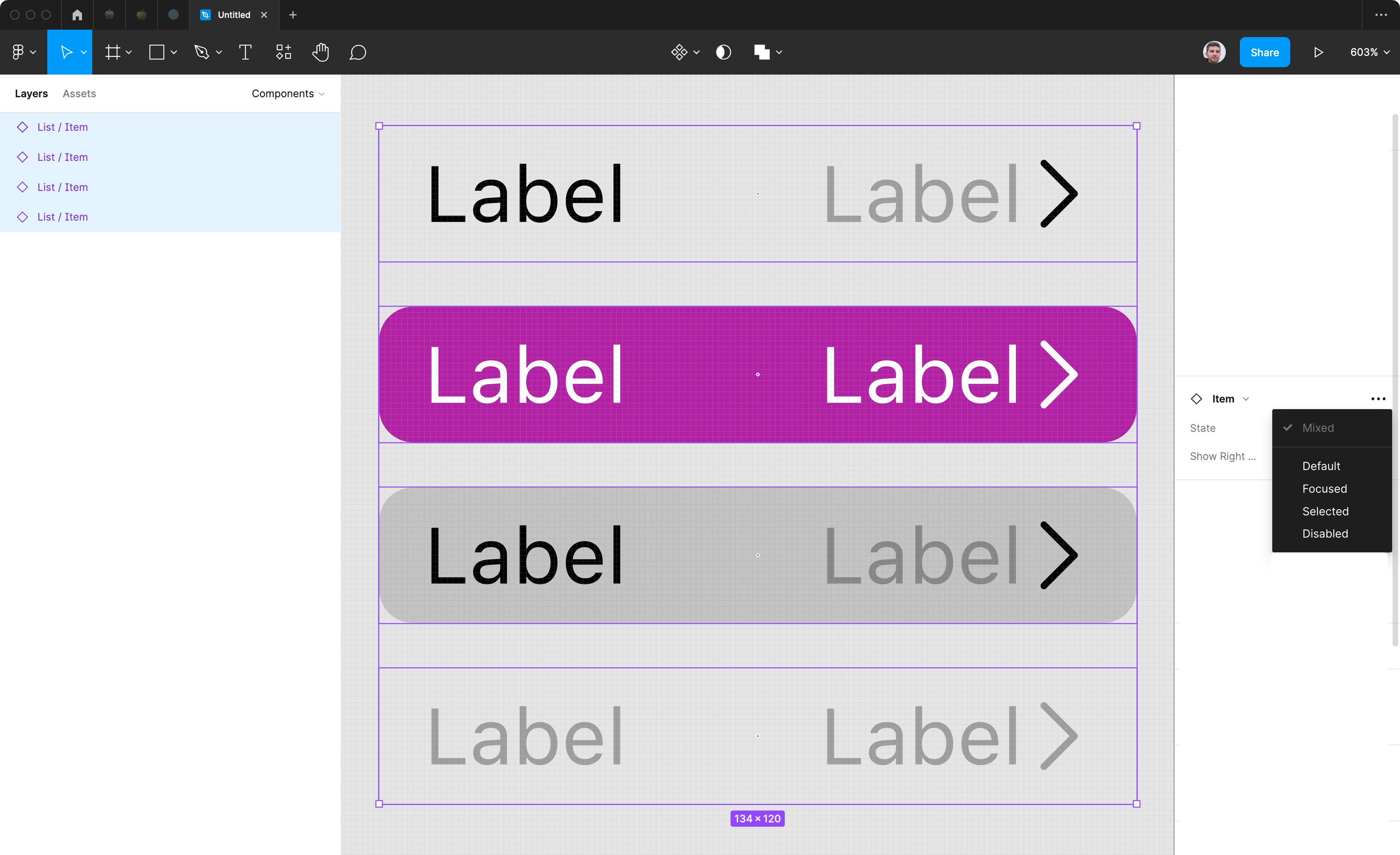Select the Frame tool
Image resolution: width=1400 pixels, height=855 pixels.
[x=113, y=52]
